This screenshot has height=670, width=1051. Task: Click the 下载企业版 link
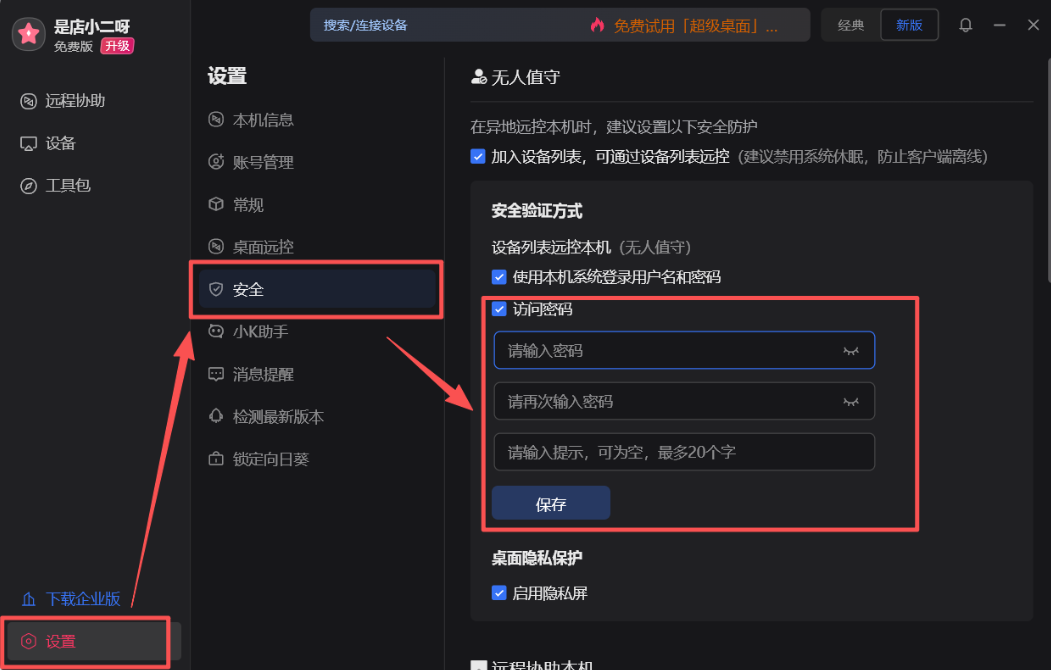(x=82, y=598)
